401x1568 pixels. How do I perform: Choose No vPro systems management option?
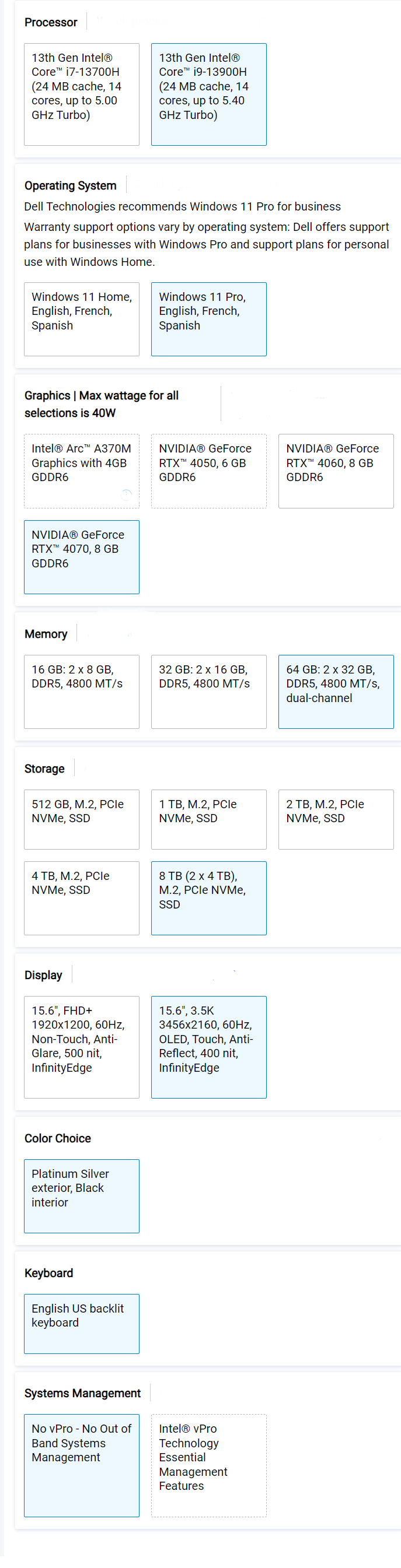point(82,1465)
